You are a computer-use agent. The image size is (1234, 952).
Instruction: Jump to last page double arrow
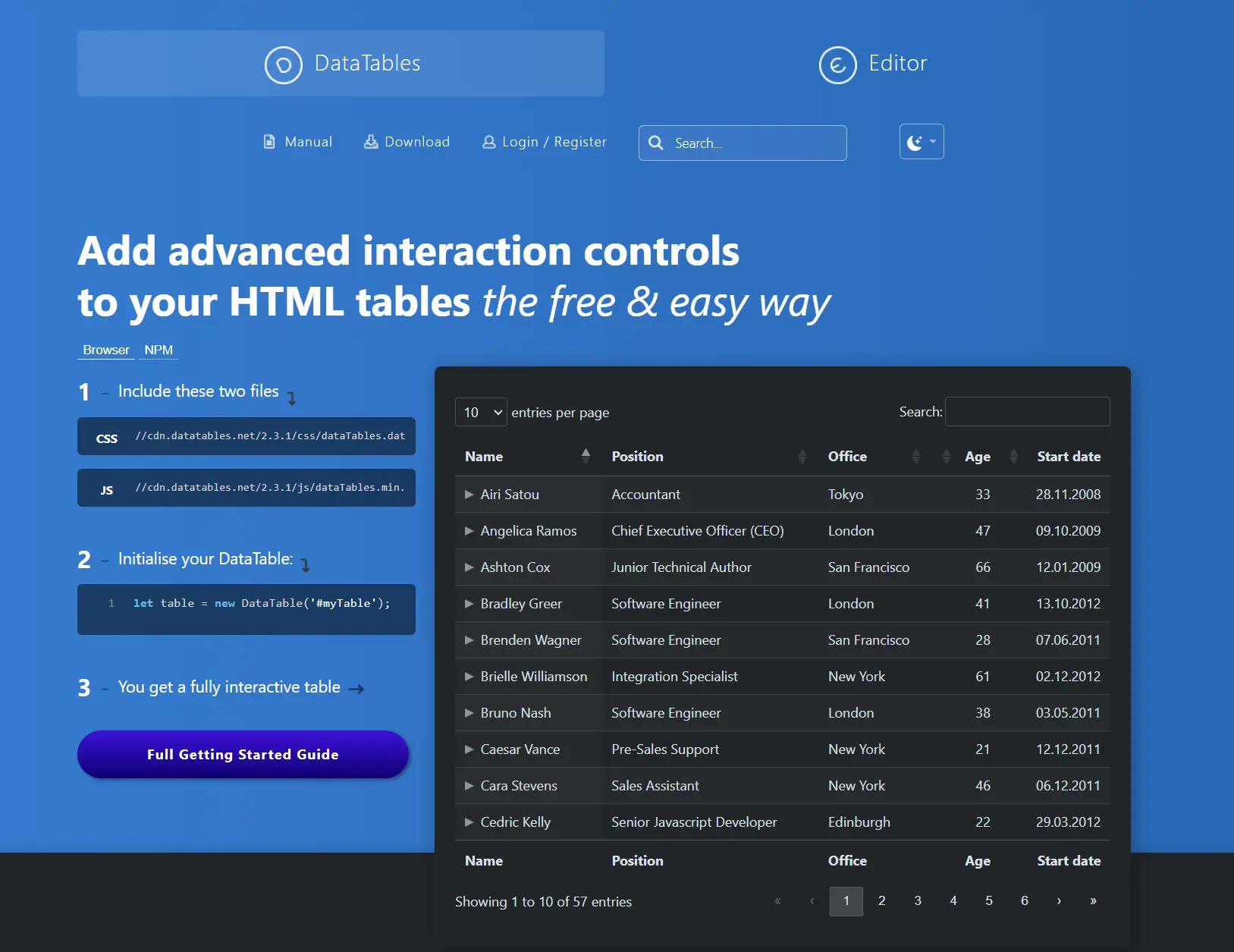tap(1093, 901)
